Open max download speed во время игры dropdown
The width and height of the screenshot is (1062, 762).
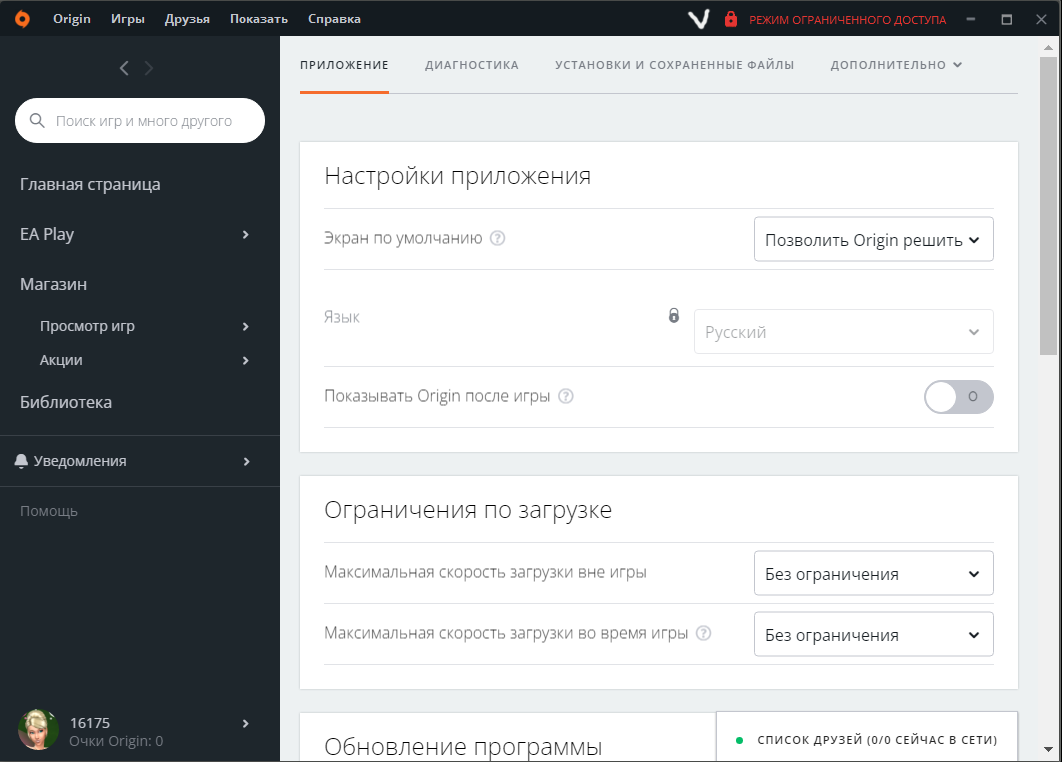click(874, 634)
